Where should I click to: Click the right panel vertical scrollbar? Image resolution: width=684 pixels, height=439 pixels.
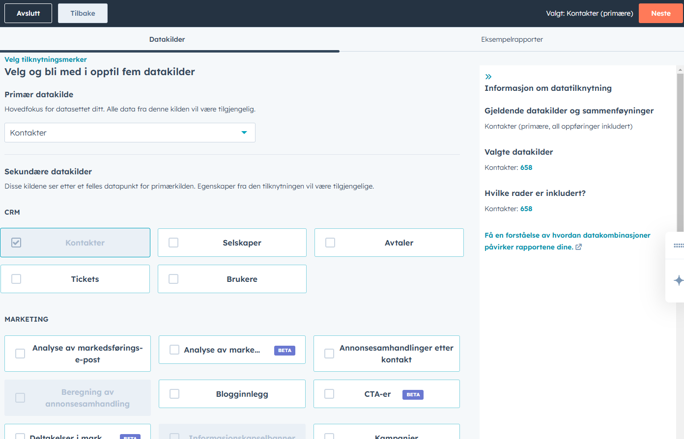point(680,153)
